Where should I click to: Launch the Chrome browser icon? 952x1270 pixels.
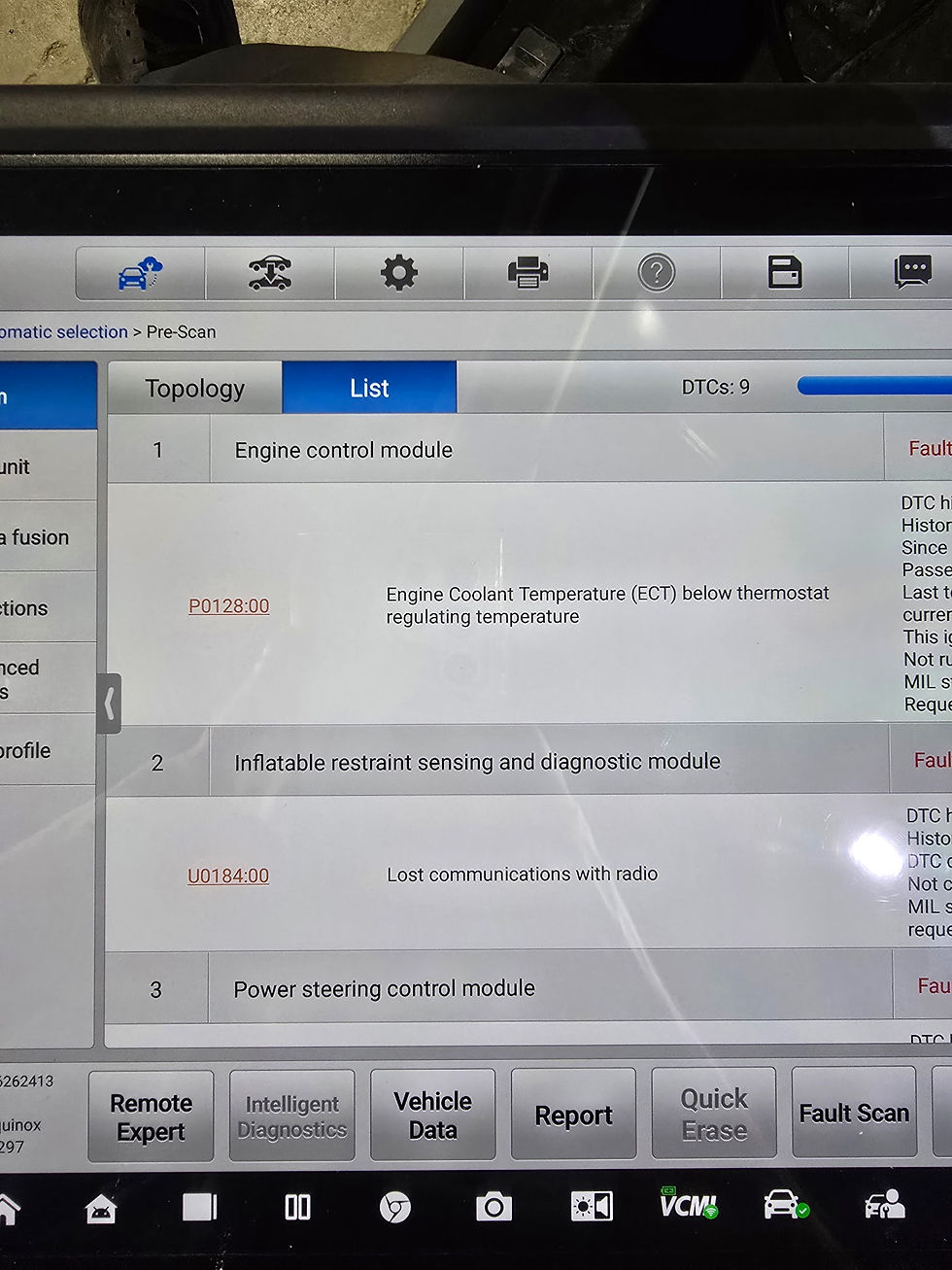[394, 1207]
